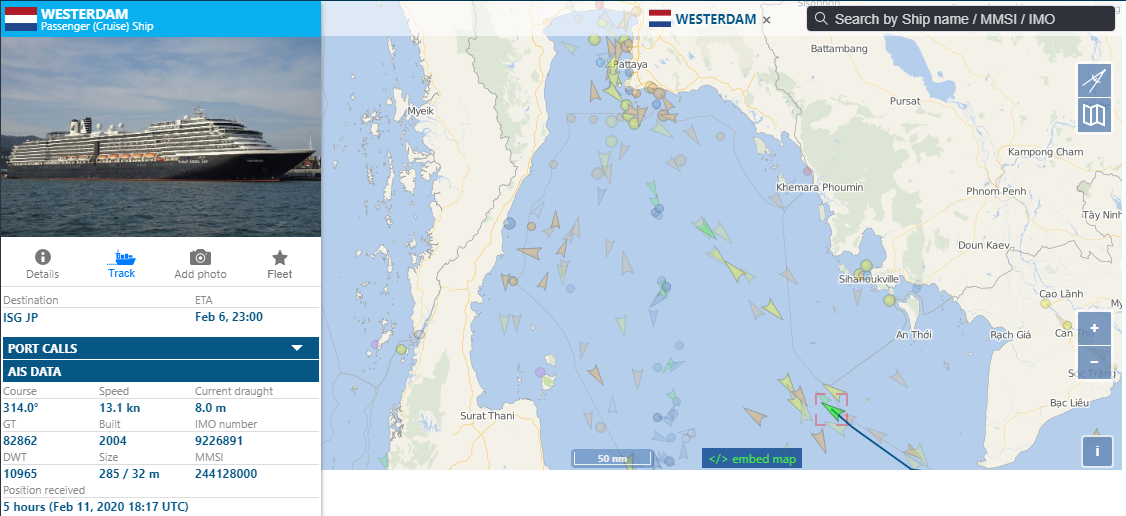
Task: Zoom in the map with plus button
Action: (1094, 328)
